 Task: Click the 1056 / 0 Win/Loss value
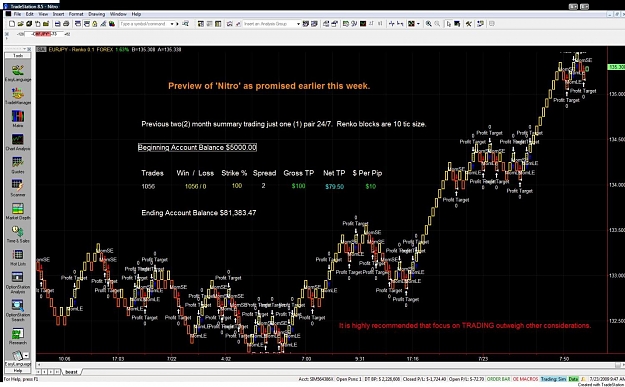[x=196, y=187]
